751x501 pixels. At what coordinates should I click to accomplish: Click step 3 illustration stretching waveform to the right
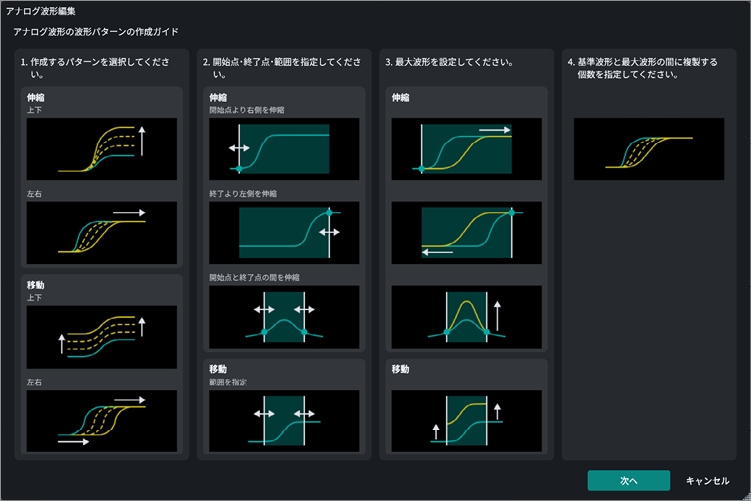pos(467,149)
